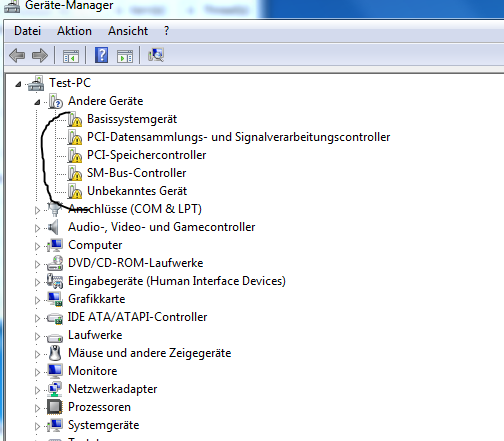
Task: Select the PCI-Speichercontroller entry
Action: point(146,155)
